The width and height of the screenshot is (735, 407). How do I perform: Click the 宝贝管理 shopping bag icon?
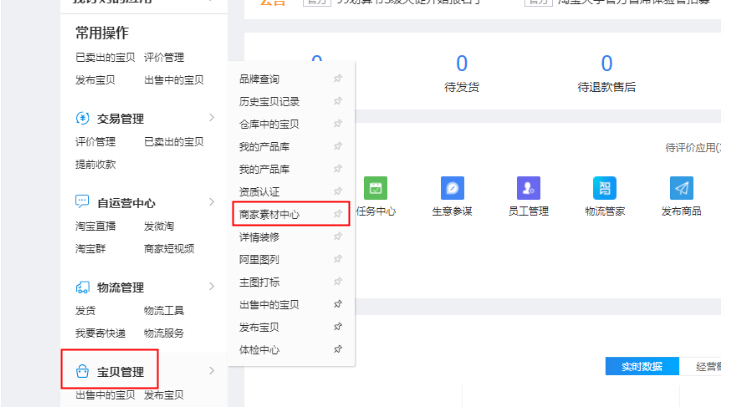[x=83, y=372]
